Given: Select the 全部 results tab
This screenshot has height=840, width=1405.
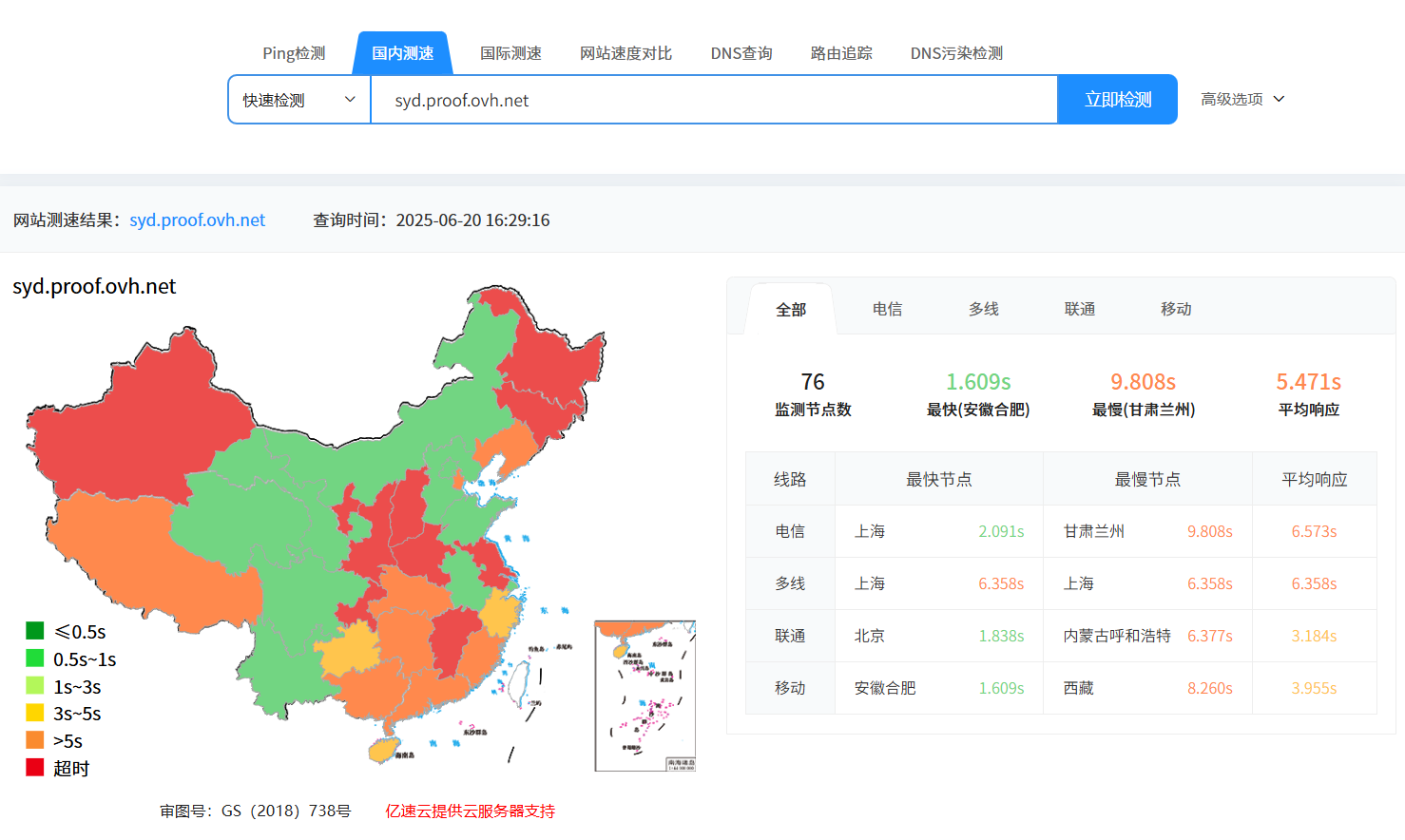Looking at the screenshot, I should coord(791,310).
